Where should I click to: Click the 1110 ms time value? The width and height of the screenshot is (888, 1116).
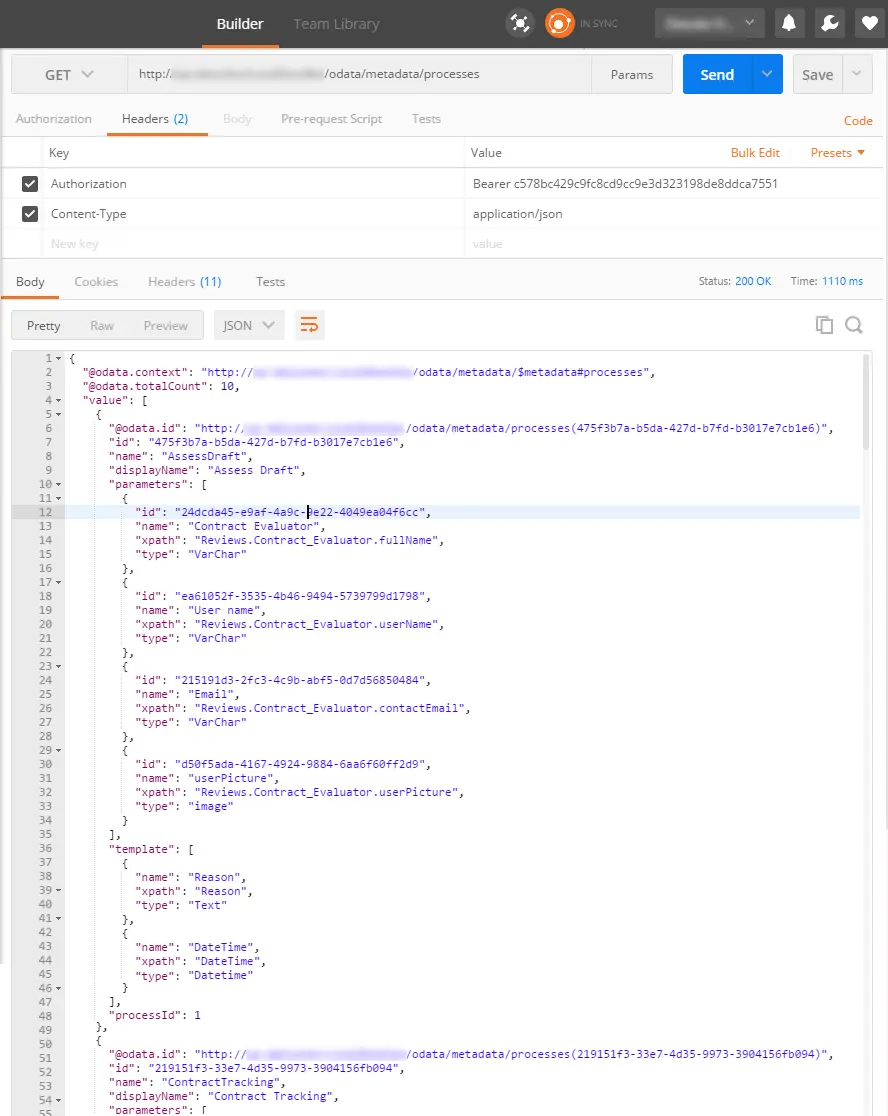[x=842, y=281]
